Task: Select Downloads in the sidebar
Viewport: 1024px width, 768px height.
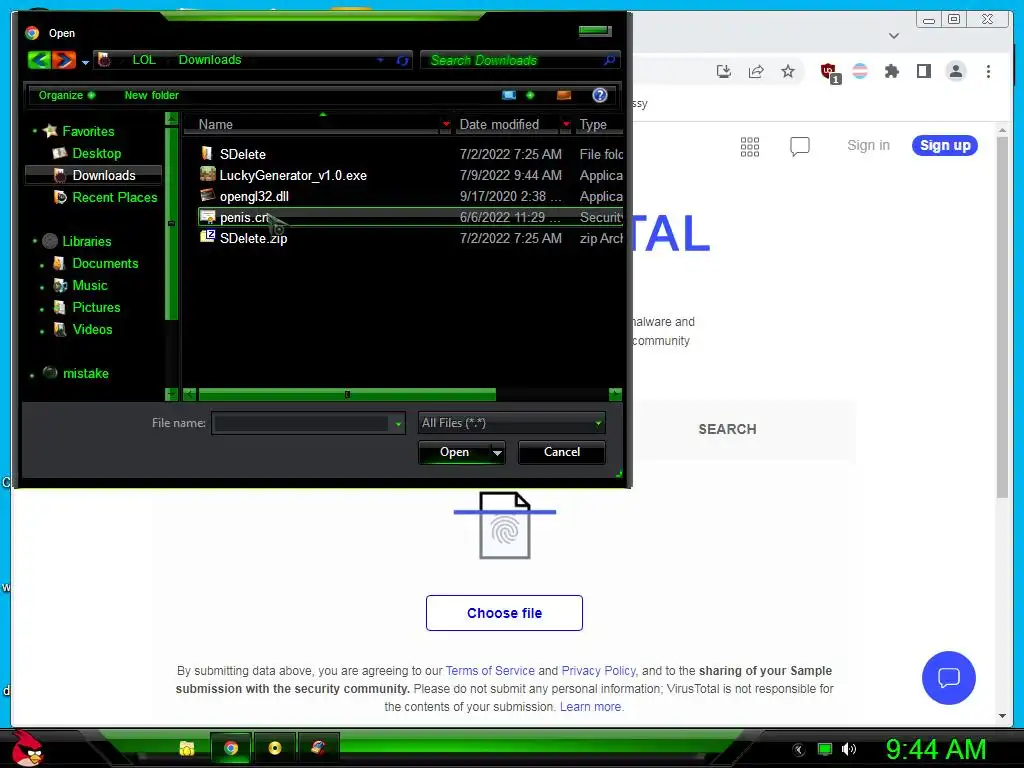Action: tap(104, 175)
